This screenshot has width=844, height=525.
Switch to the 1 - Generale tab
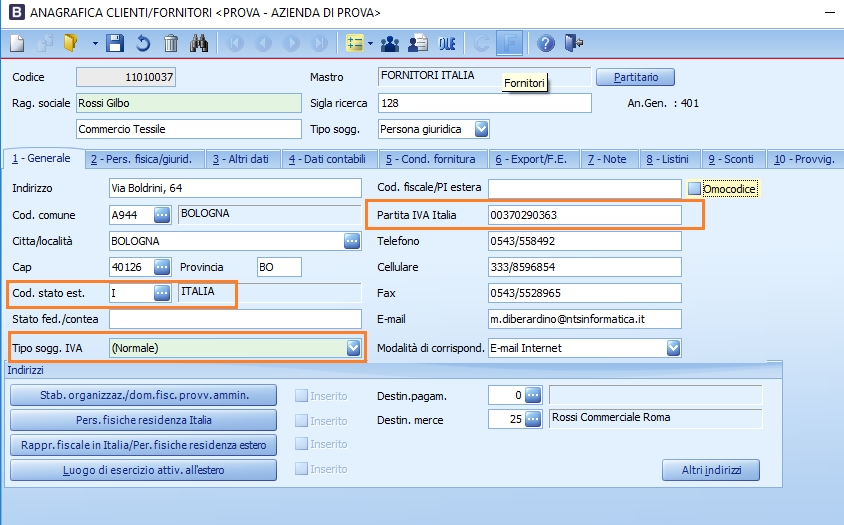42,158
